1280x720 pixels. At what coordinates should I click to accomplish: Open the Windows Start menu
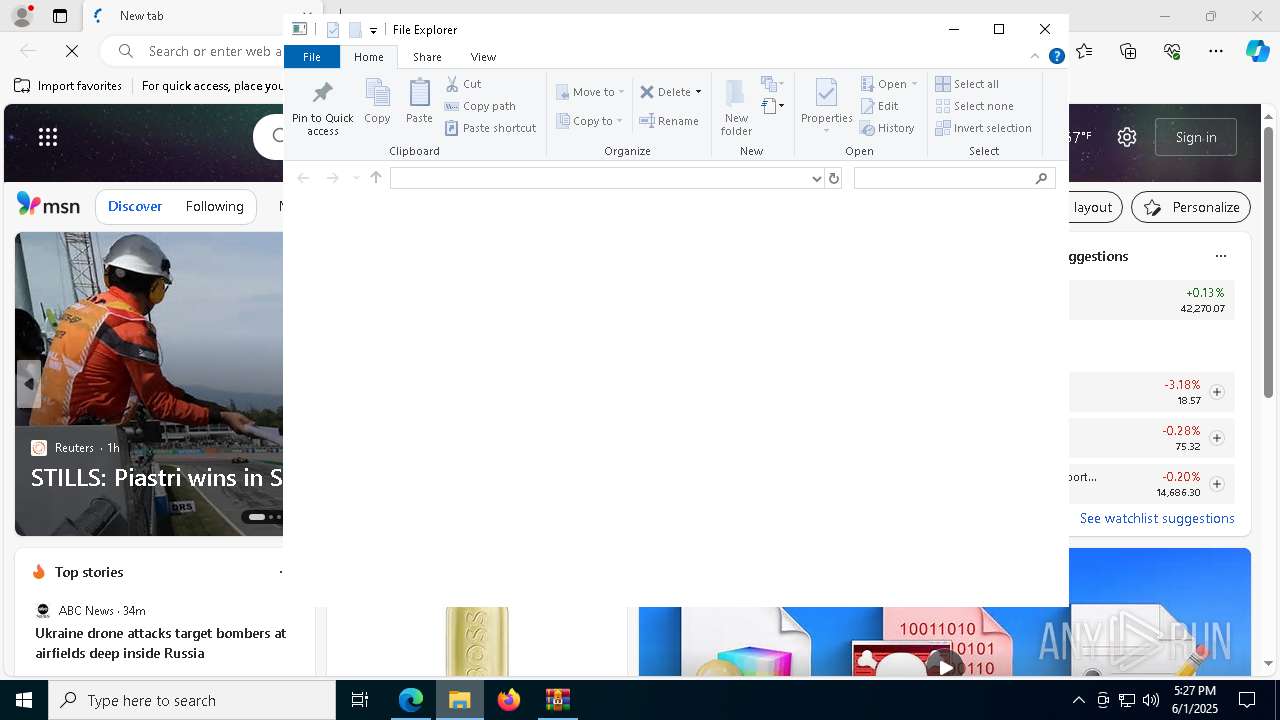[x=24, y=700]
